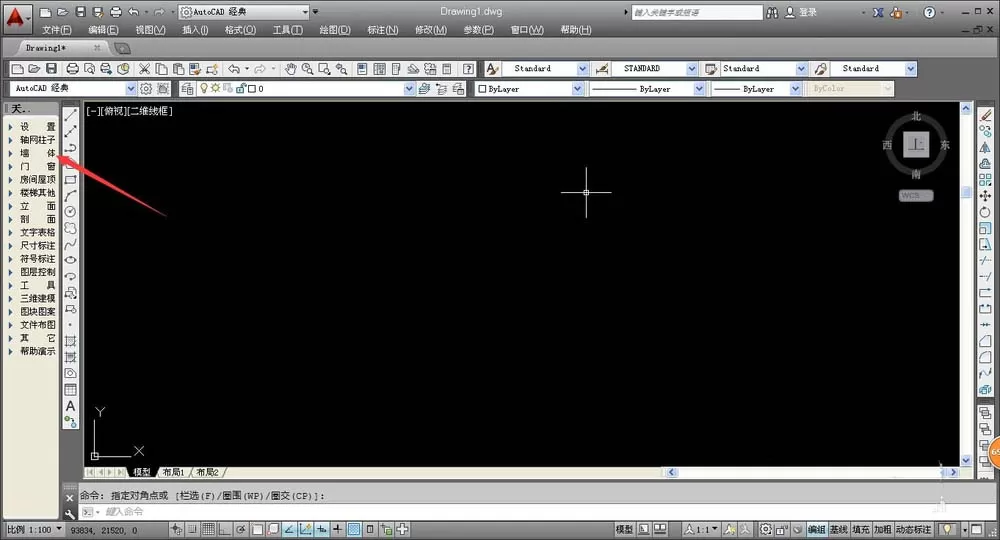Select the Erase tool in modify toolbar
The width and height of the screenshot is (1000, 540).
pos(985,115)
